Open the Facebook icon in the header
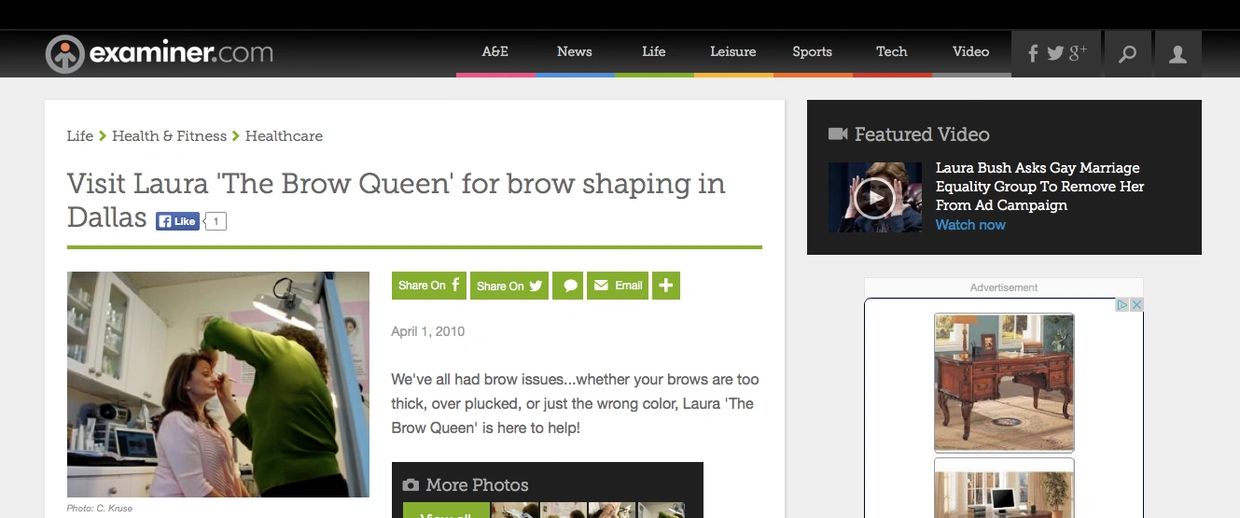 (x=1033, y=54)
